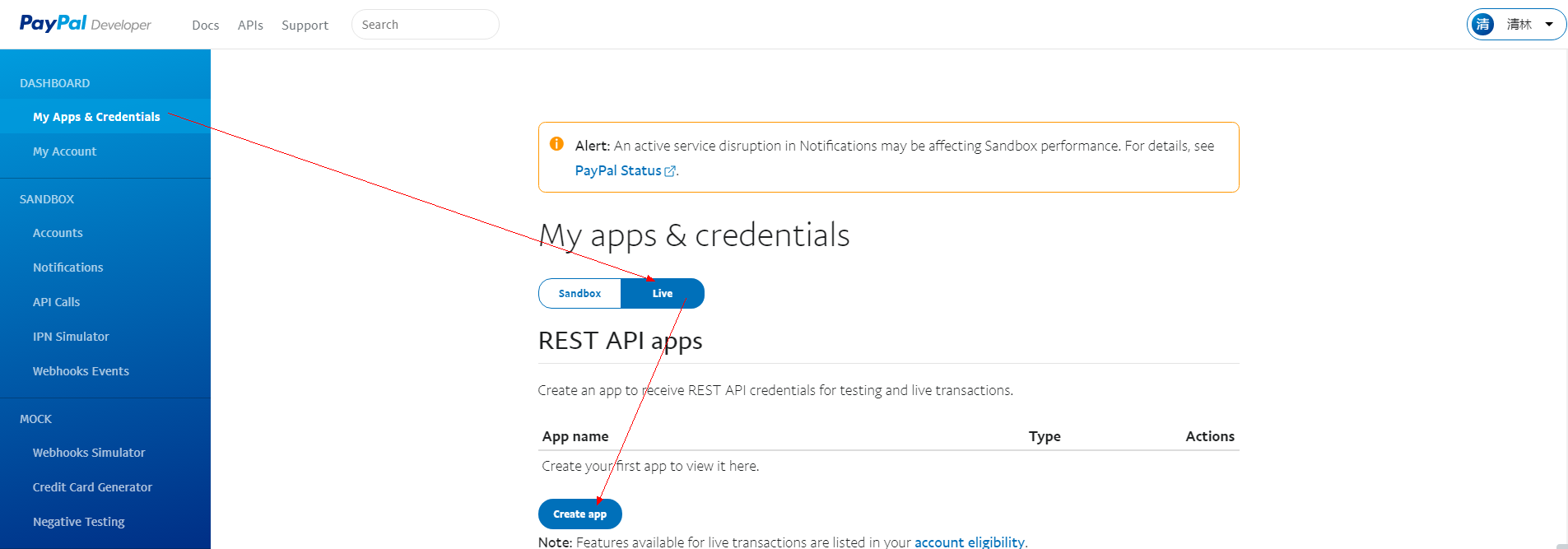Click the Search input field
Viewport: 1568px width, 549px height.
(425, 25)
